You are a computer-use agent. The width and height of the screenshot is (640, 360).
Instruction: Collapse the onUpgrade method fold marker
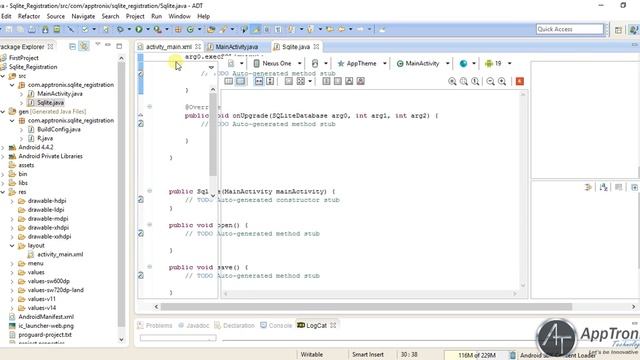coord(149,107)
